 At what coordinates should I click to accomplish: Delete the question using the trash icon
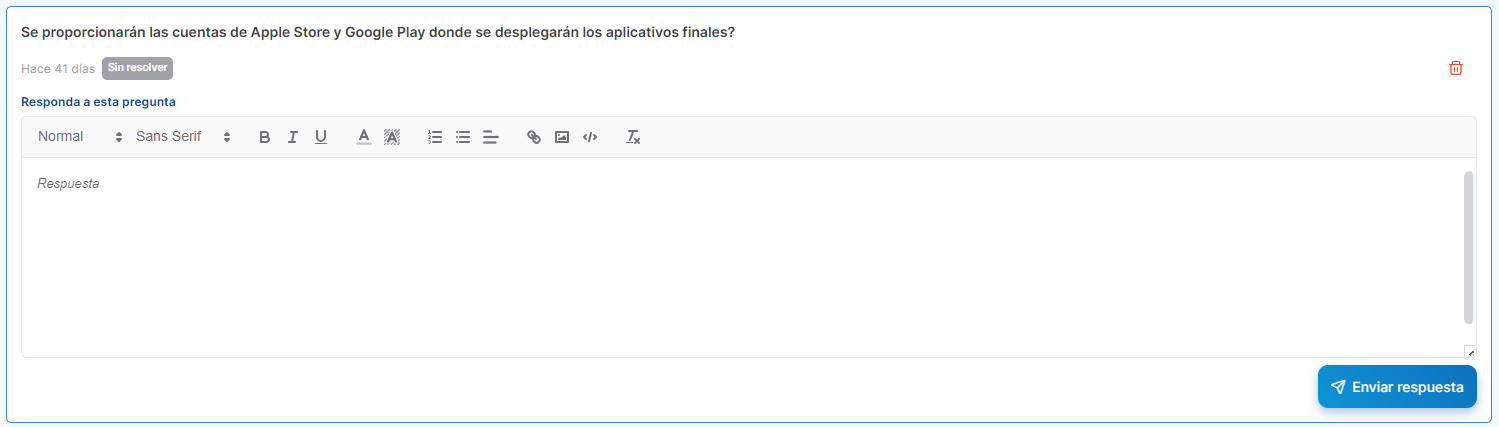(x=1456, y=68)
